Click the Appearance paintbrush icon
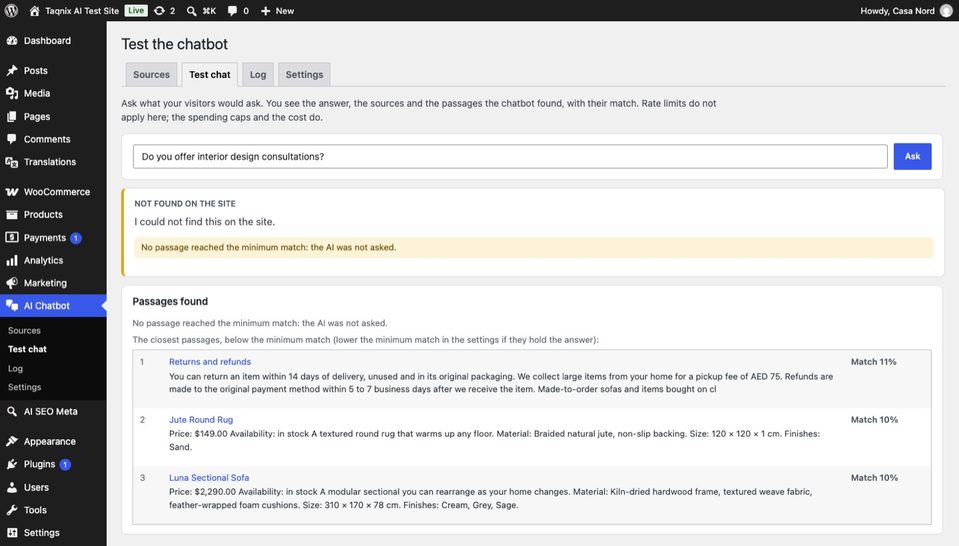959x546 pixels. point(12,441)
